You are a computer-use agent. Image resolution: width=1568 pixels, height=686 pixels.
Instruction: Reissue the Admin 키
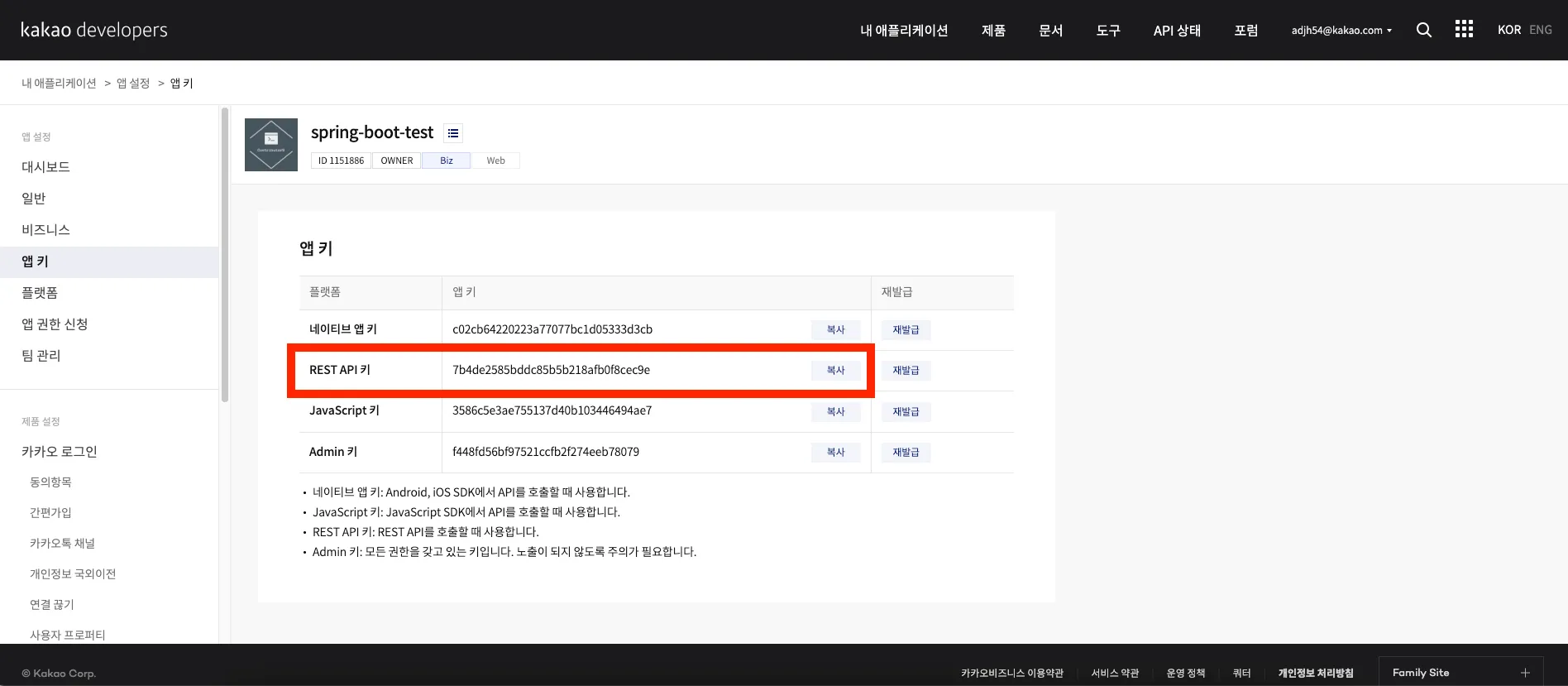[x=906, y=452]
